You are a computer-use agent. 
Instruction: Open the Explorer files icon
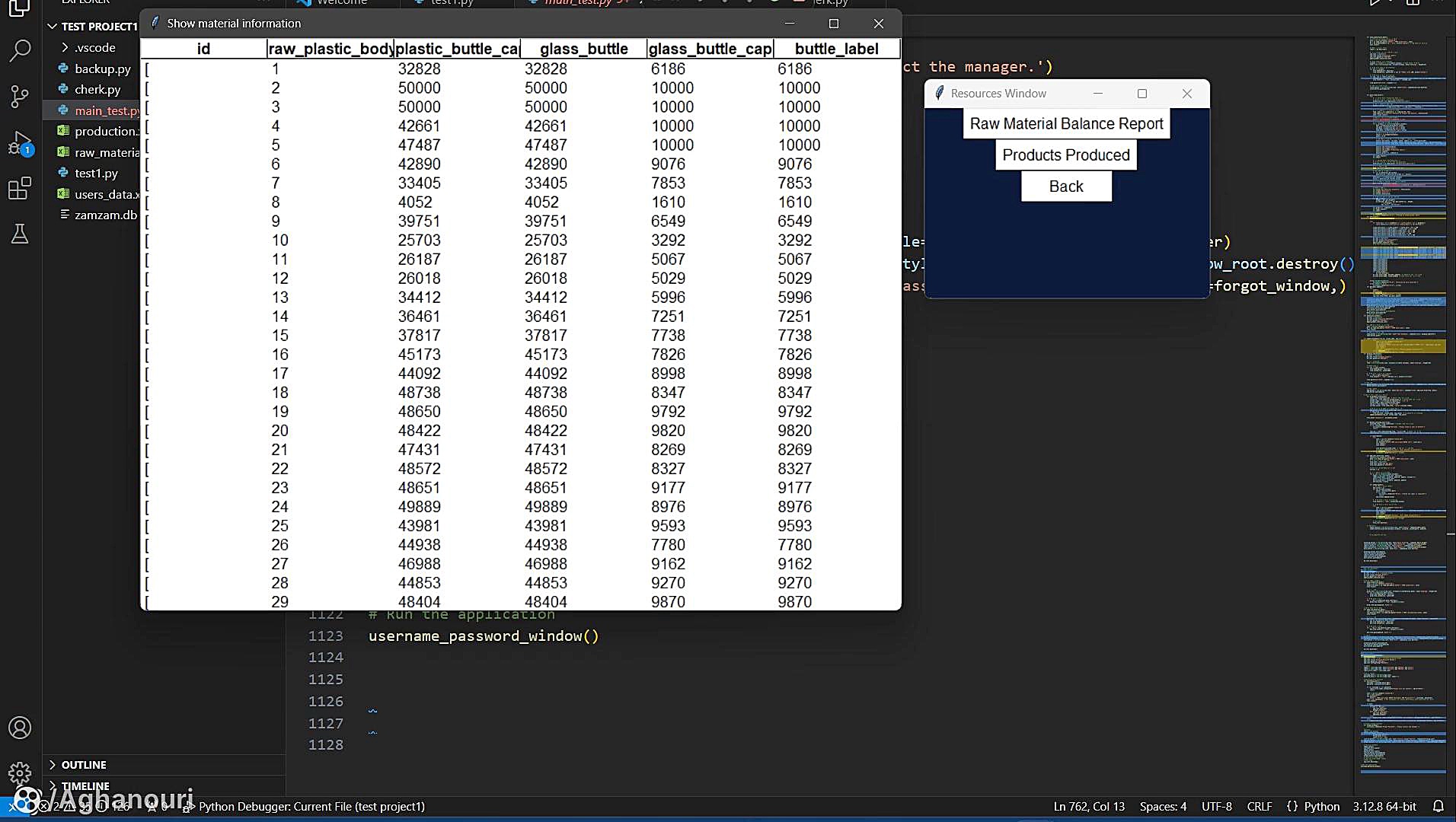tap(20, 8)
